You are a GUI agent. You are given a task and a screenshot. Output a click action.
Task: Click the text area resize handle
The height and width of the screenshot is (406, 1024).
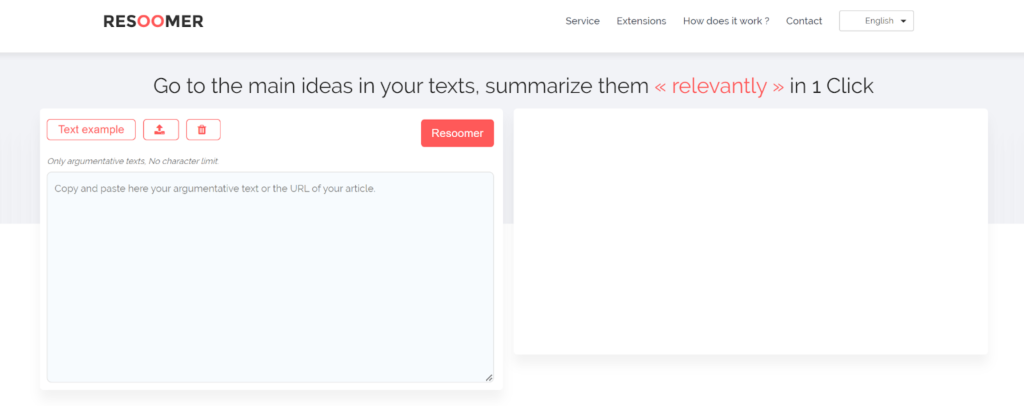488,377
